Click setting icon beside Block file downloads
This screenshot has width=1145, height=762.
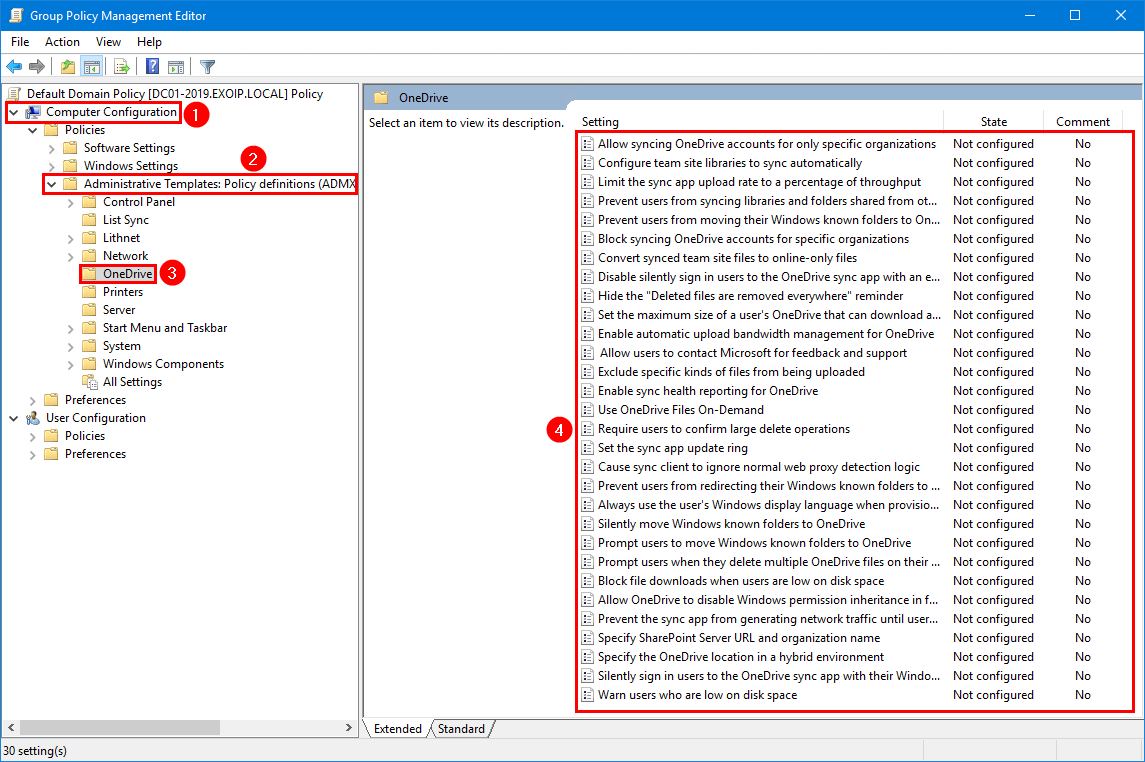tap(587, 581)
